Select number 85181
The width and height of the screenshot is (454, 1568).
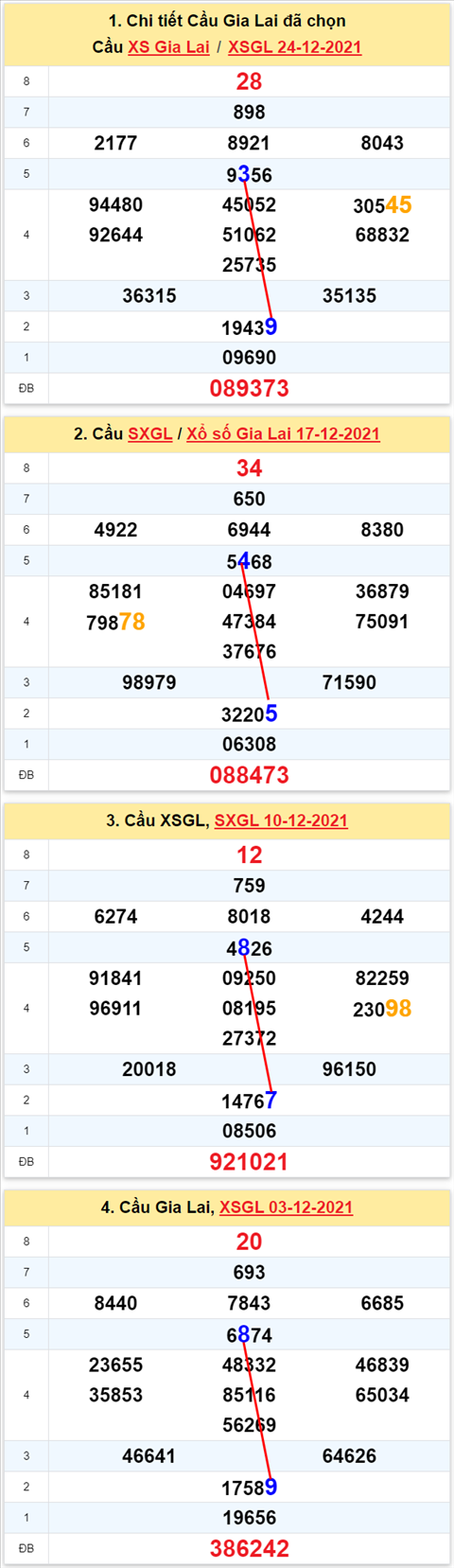tap(115, 592)
